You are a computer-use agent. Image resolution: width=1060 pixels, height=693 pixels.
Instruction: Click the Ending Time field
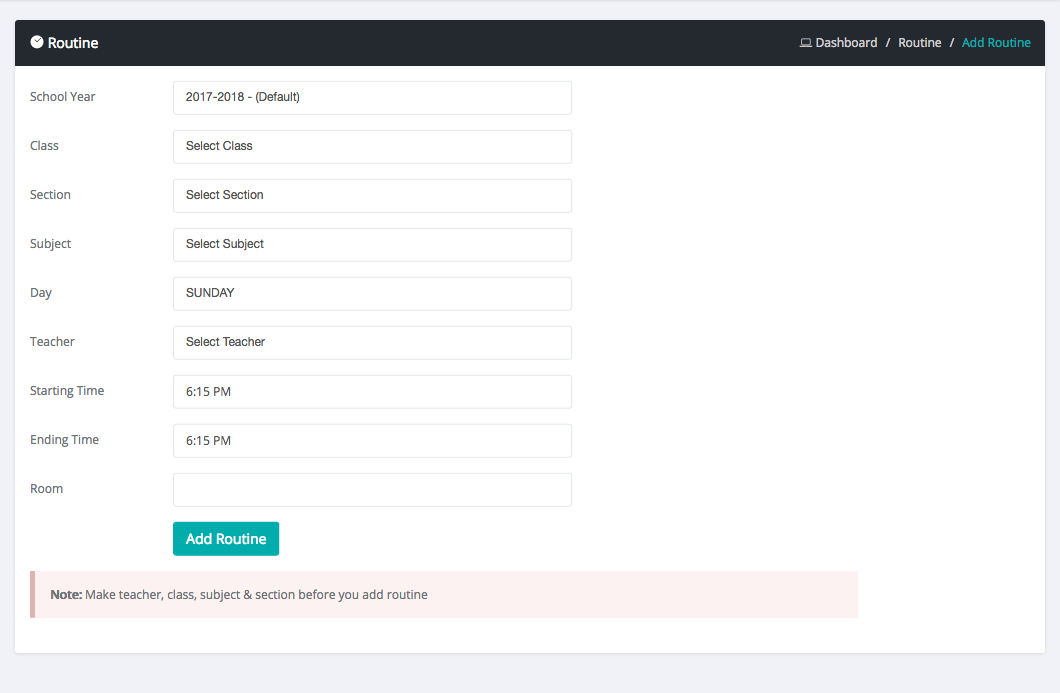pyautogui.click(x=372, y=441)
